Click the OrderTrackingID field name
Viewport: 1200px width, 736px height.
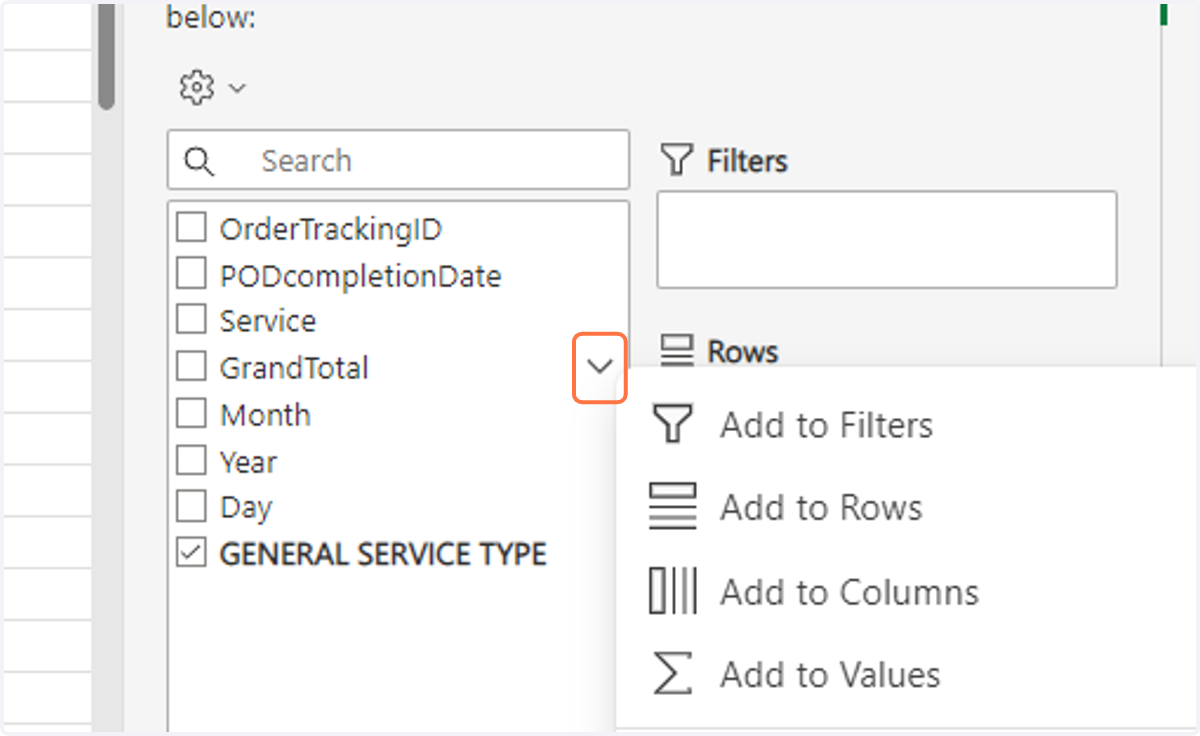331,229
